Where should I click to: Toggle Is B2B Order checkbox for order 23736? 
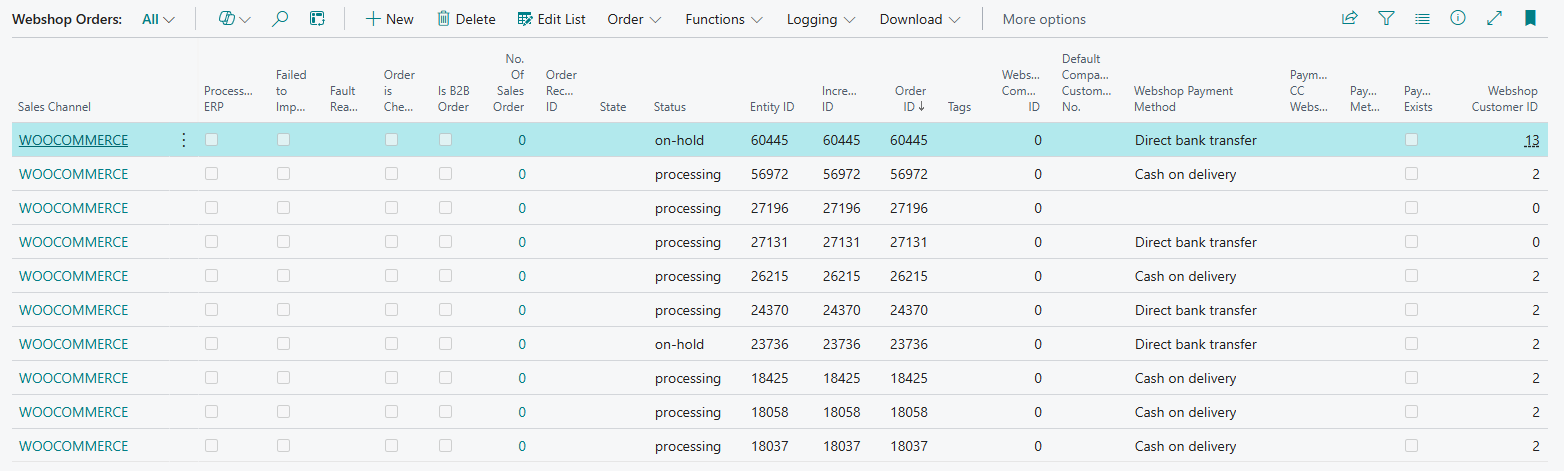pos(445,344)
